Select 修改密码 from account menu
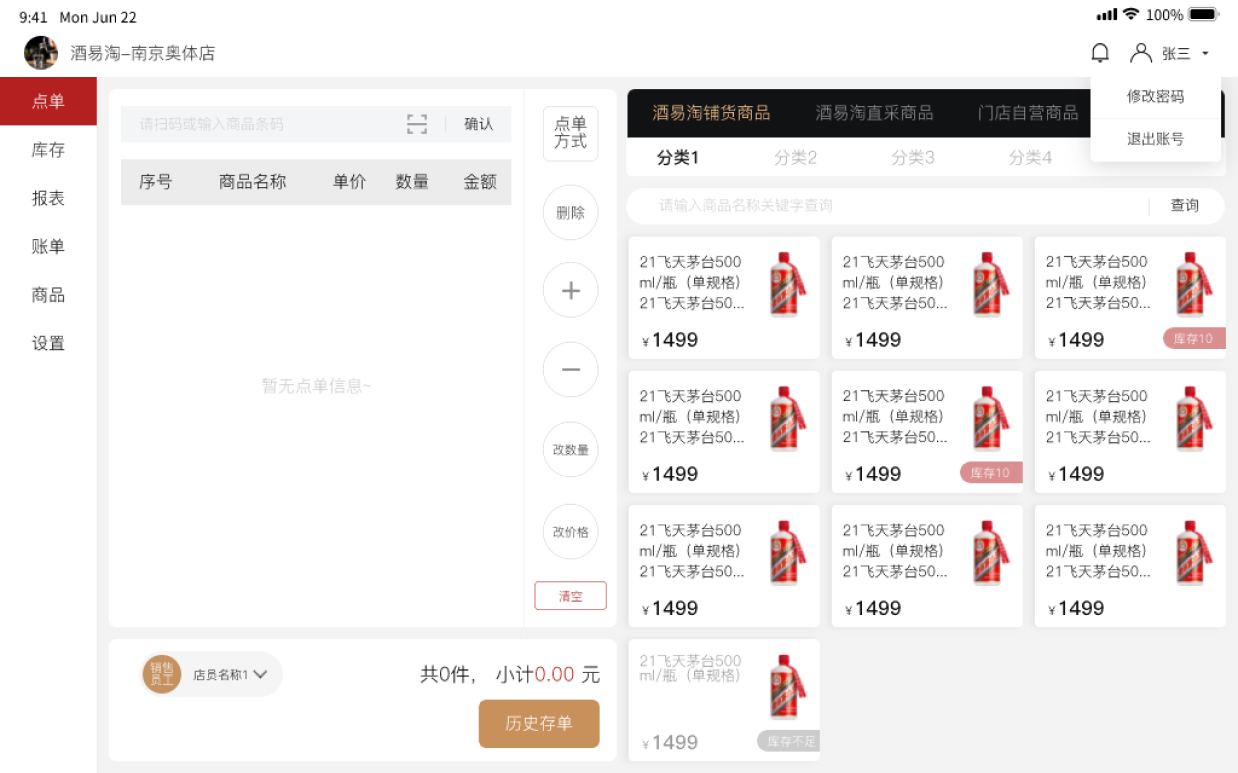Image resolution: width=1238 pixels, height=773 pixels. coord(1156,97)
